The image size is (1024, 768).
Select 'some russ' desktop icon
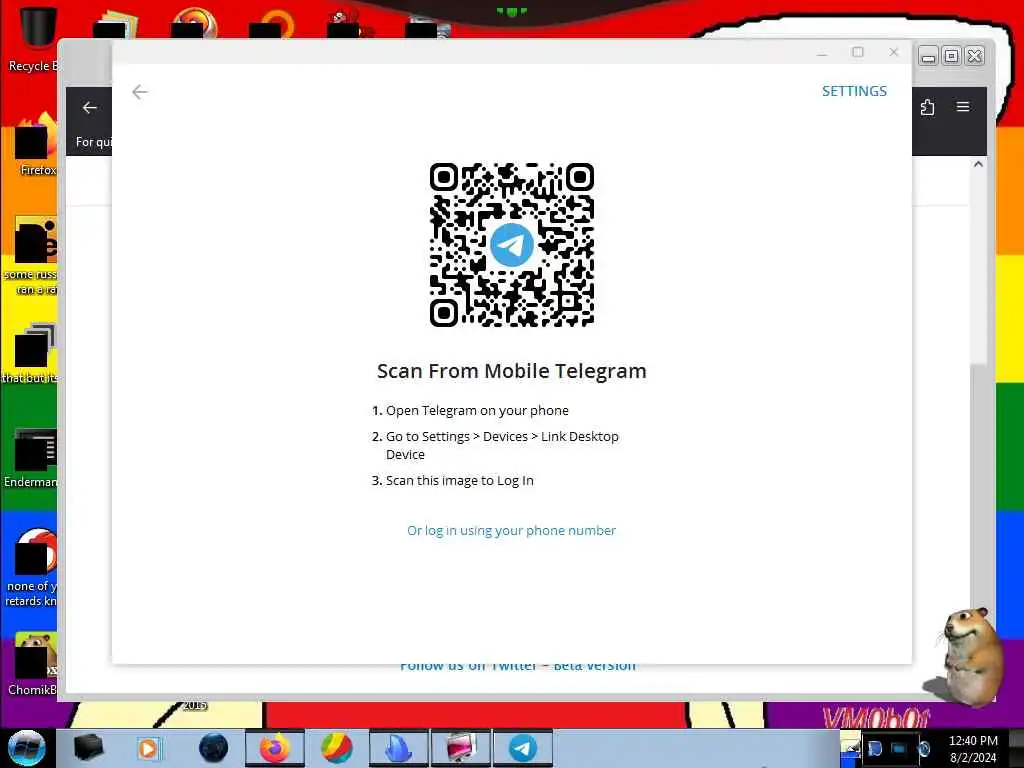[33, 256]
